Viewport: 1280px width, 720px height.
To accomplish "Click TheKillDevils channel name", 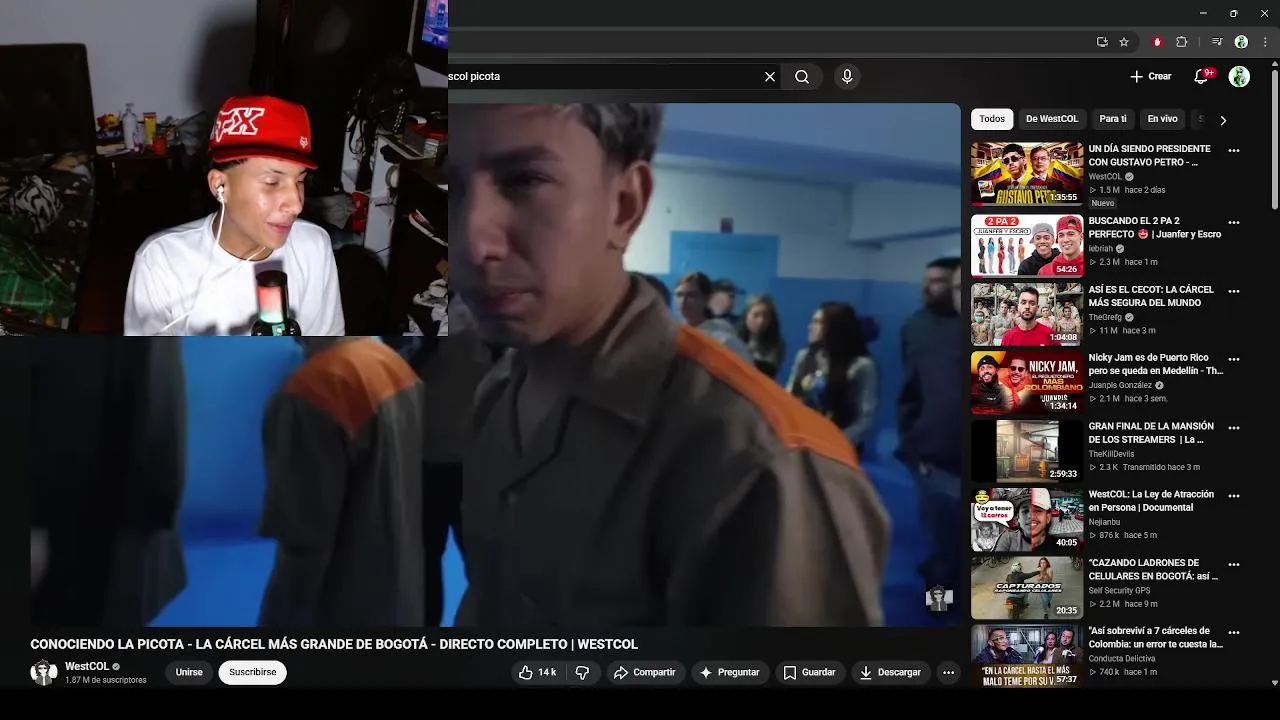I will pyautogui.click(x=1111, y=454).
